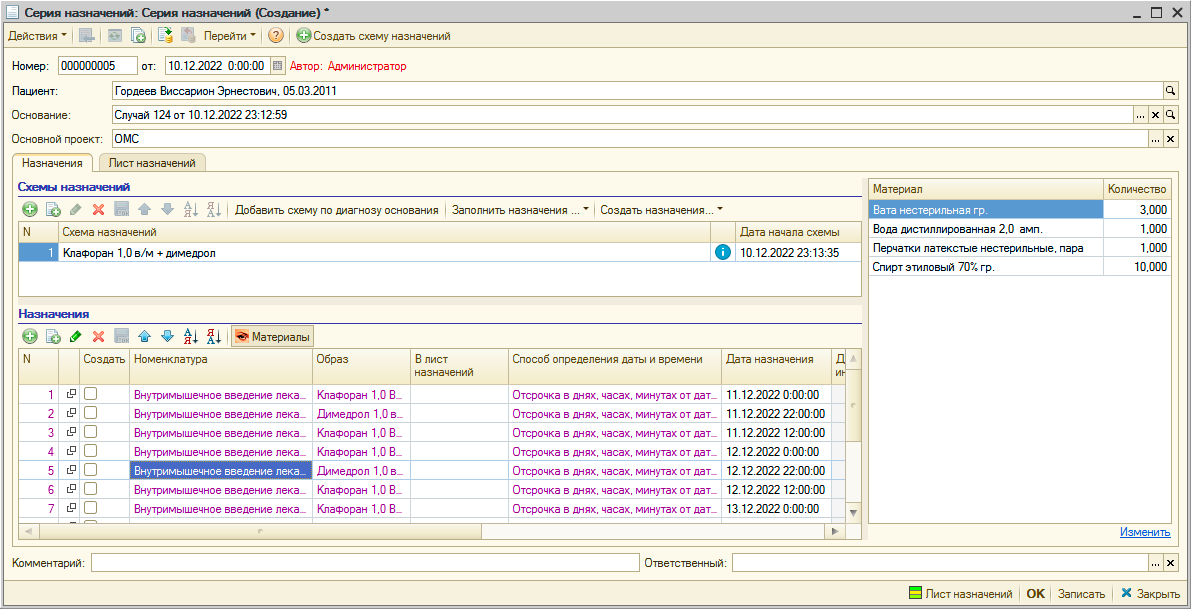Image resolution: width=1191 pixels, height=609 pixels.
Task: Click into the Комментарий input field
Action: click(364, 563)
